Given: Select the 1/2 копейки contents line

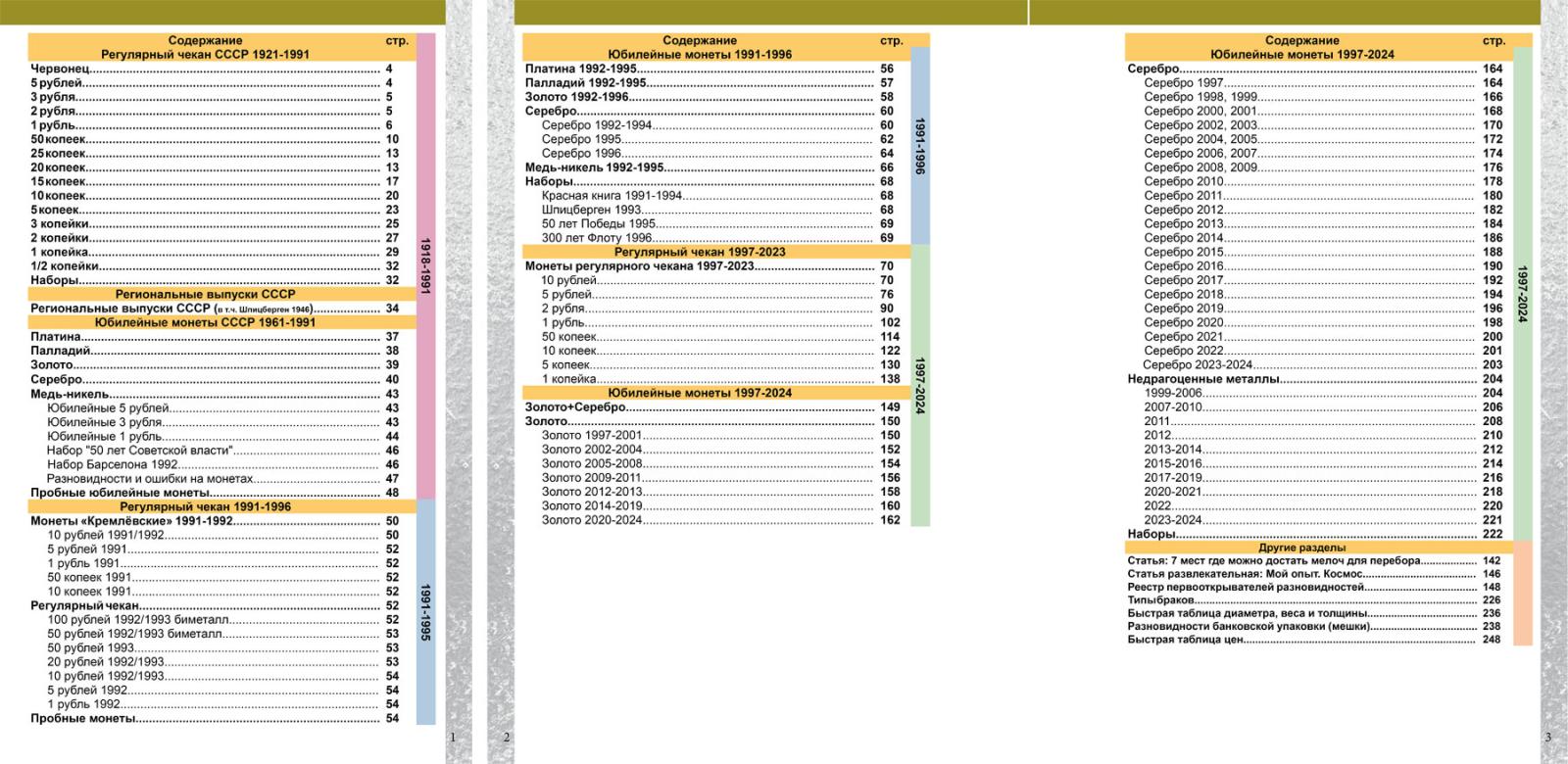Looking at the screenshot, I should [65, 266].
